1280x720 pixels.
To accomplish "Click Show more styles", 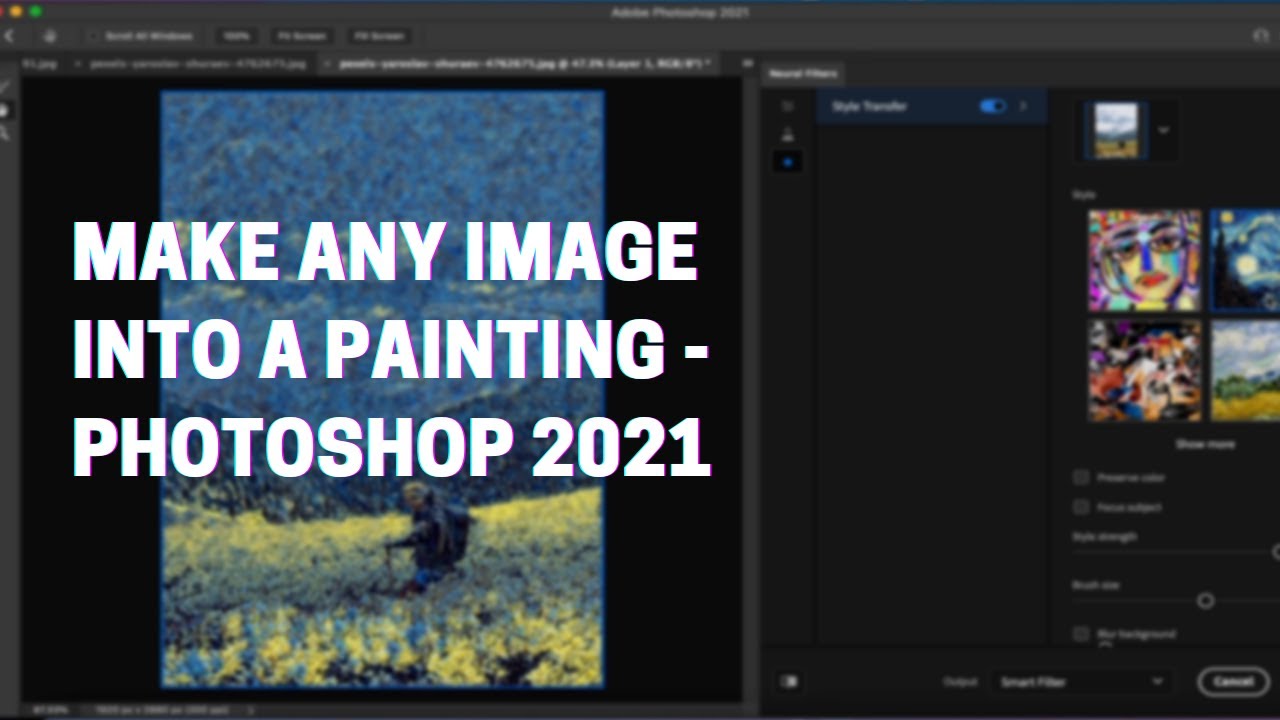I will click(x=1204, y=444).
